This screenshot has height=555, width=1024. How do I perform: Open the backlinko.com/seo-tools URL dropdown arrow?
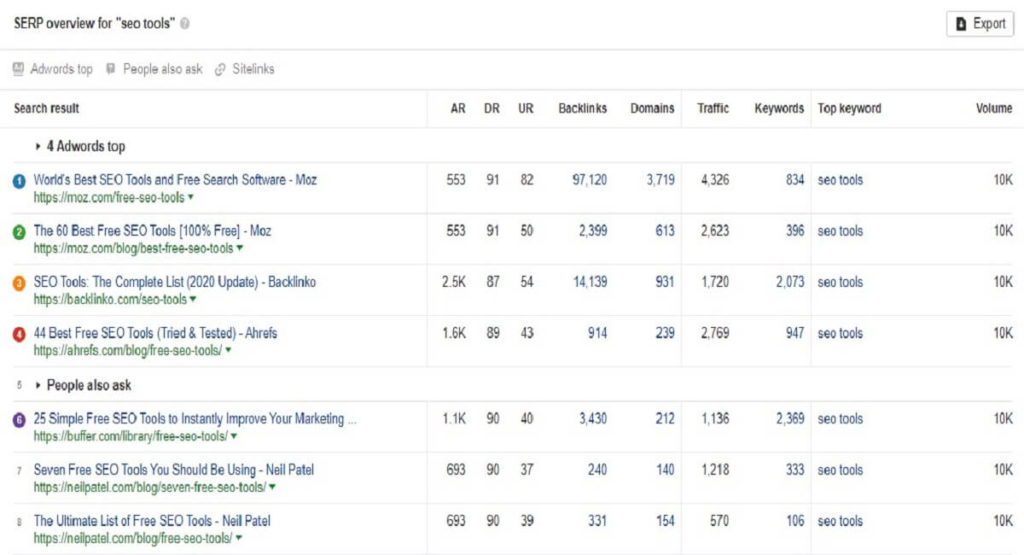193,299
